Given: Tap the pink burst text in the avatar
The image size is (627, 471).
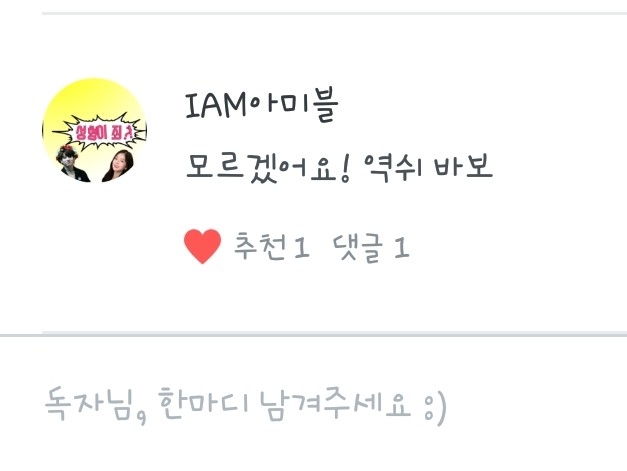Looking at the screenshot, I should point(104,132).
